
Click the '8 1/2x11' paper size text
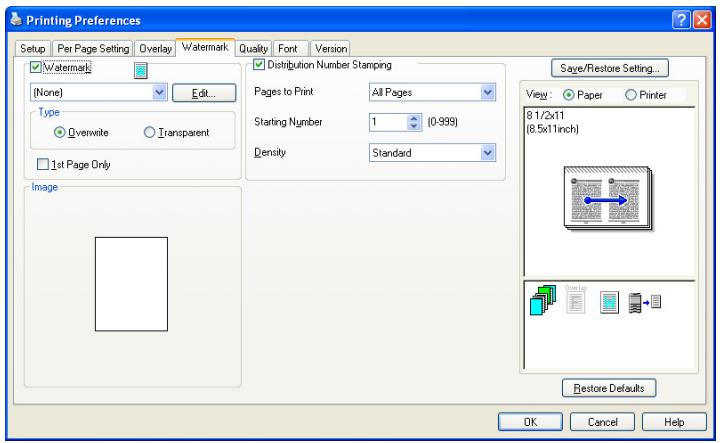tap(545, 115)
